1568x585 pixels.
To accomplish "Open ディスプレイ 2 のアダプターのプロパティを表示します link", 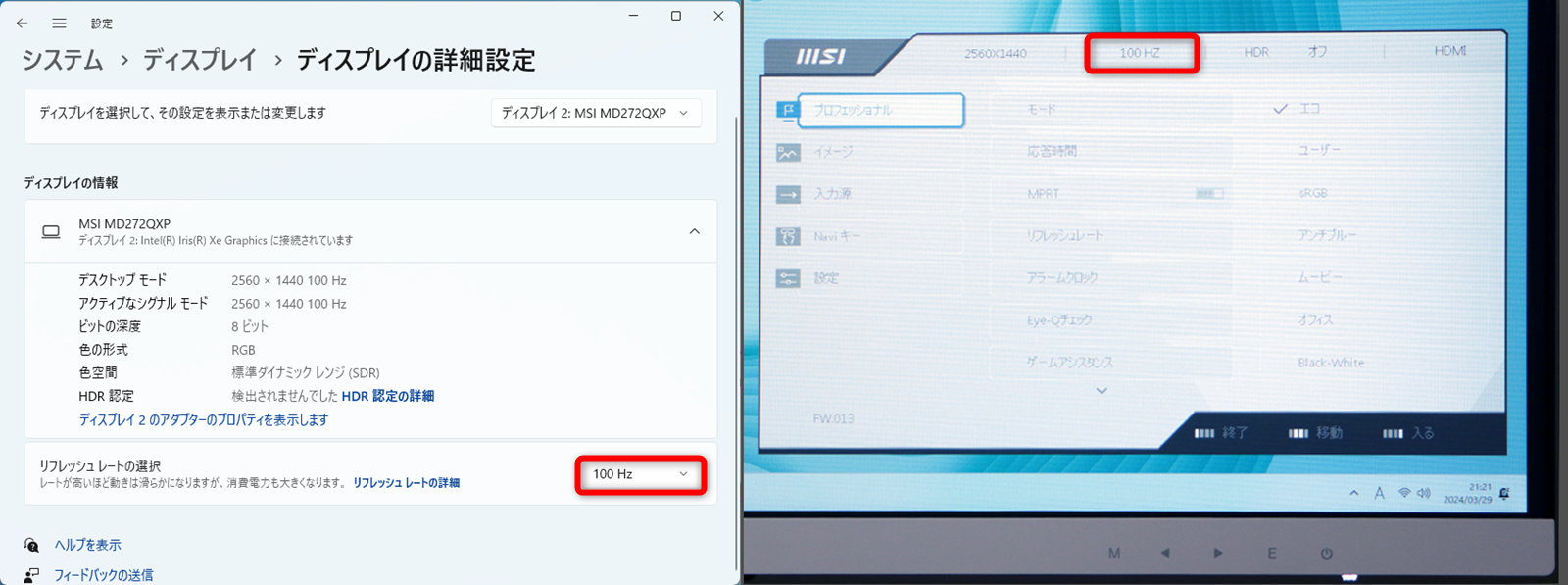I will pyautogui.click(x=204, y=419).
